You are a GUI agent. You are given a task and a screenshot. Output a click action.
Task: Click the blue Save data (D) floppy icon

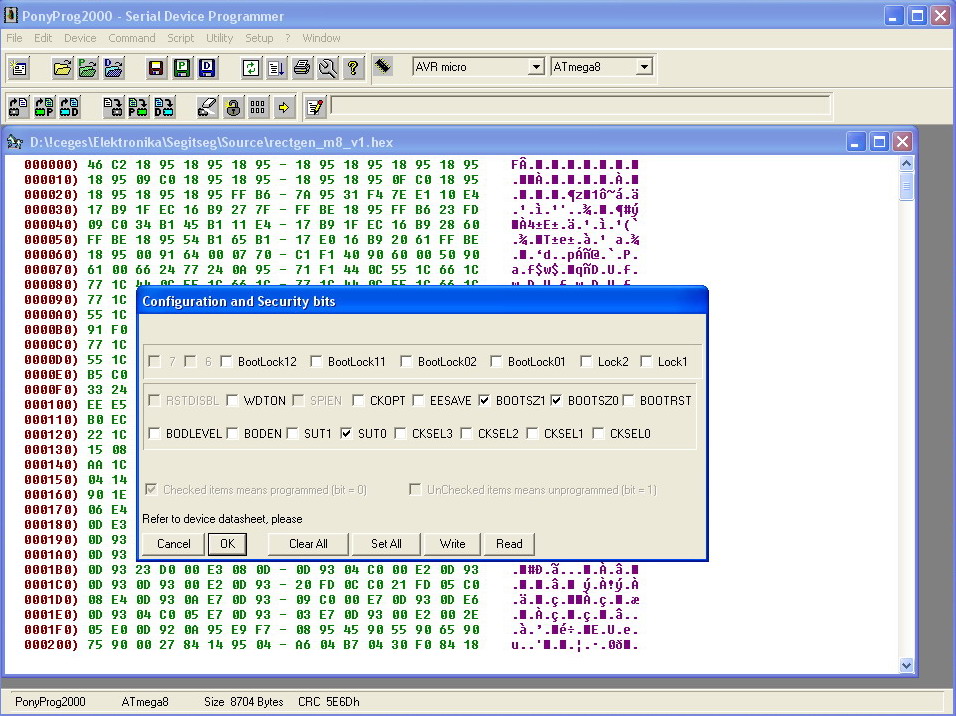point(207,68)
